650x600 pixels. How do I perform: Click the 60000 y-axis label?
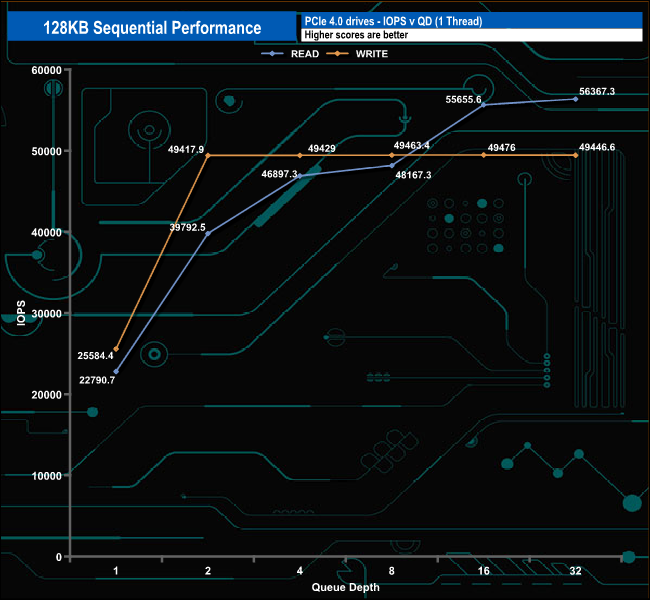(46, 70)
